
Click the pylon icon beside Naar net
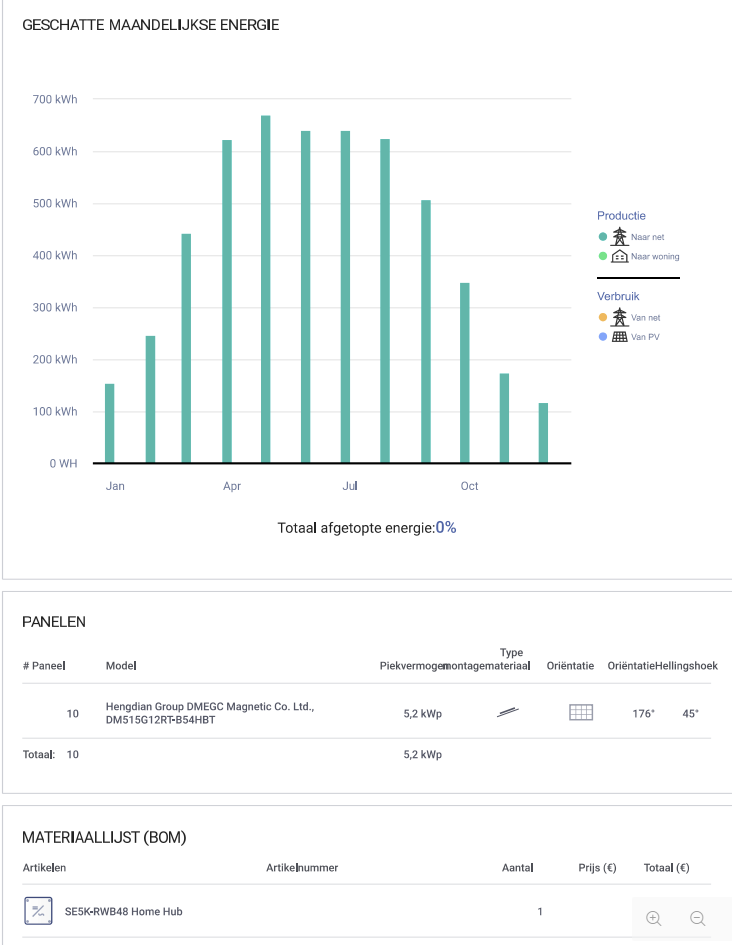(x=619, y=236)
